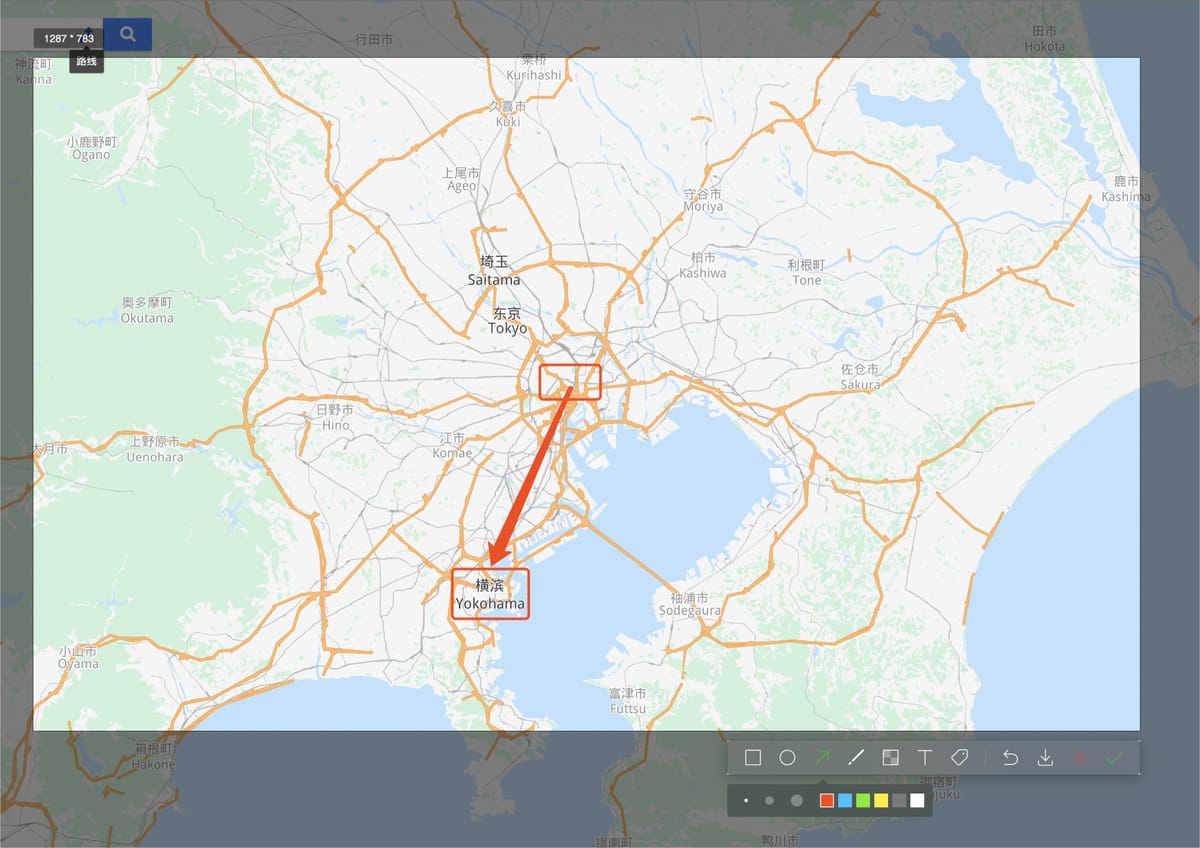Image resolution: width=1200 pixels, height=848 pixels.
Task: Pick the gray color swatch
Action: pos(899,800)
